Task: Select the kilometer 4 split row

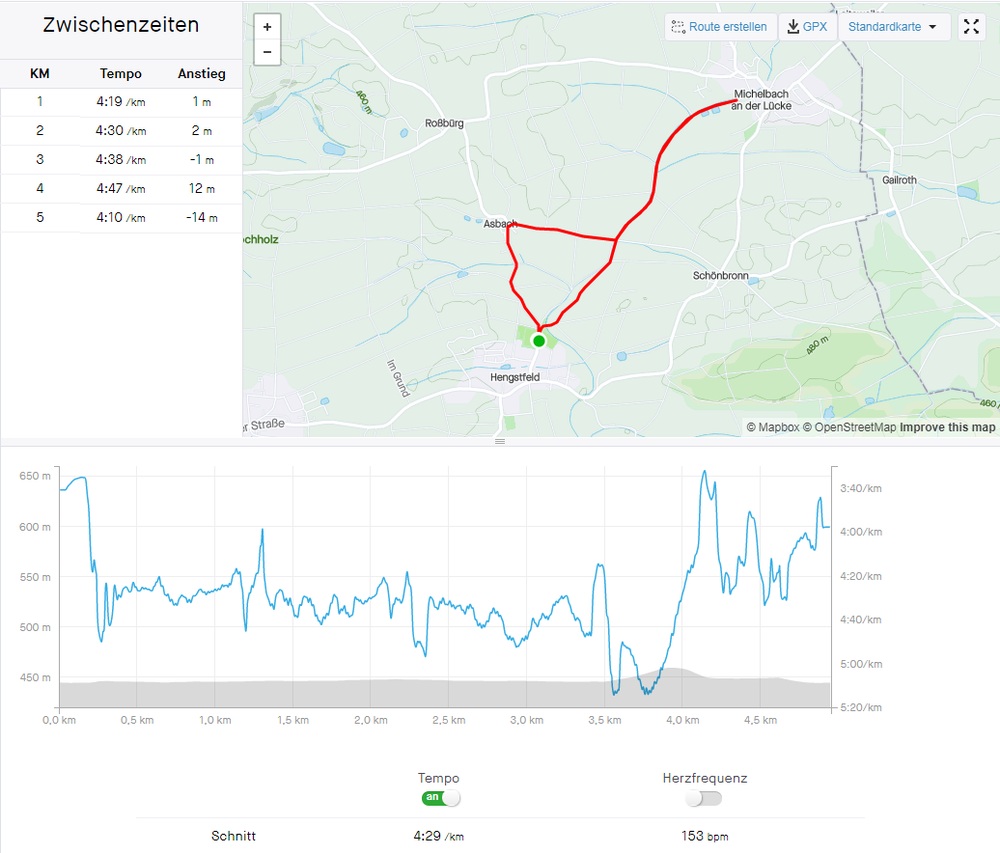Action: 121,189
